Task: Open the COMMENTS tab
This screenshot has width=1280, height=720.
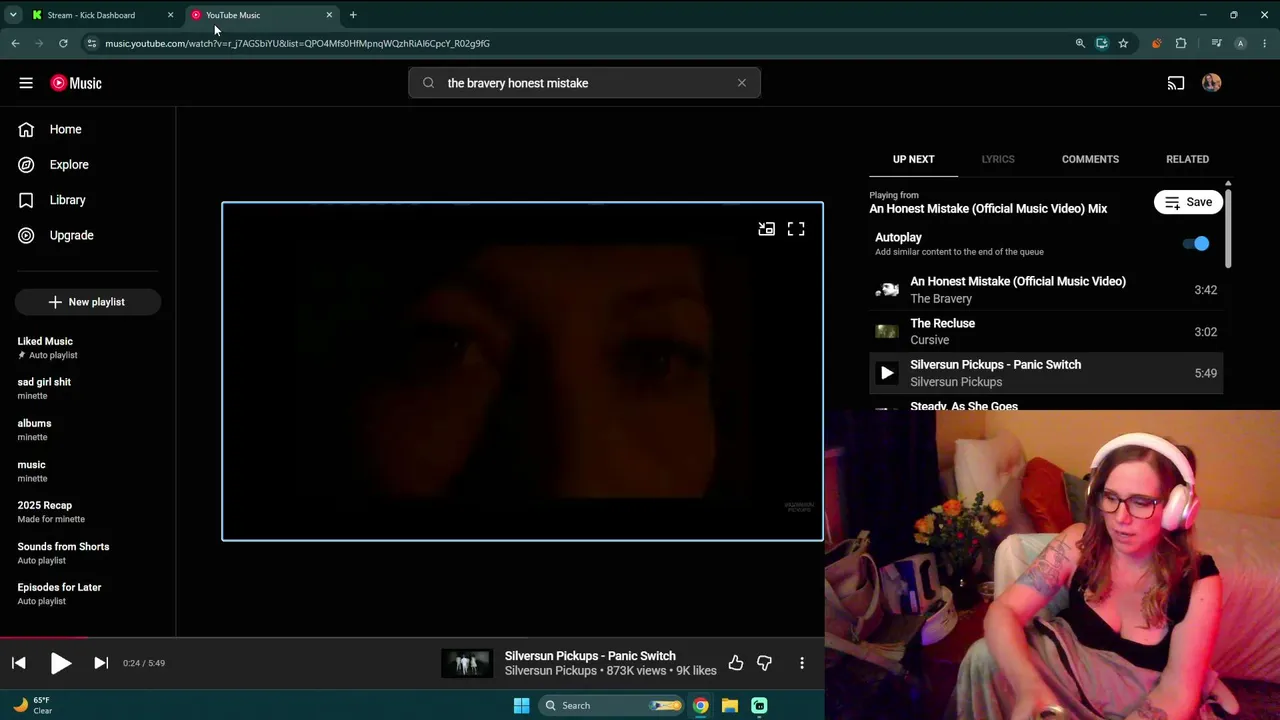Action: (1090, 159)
